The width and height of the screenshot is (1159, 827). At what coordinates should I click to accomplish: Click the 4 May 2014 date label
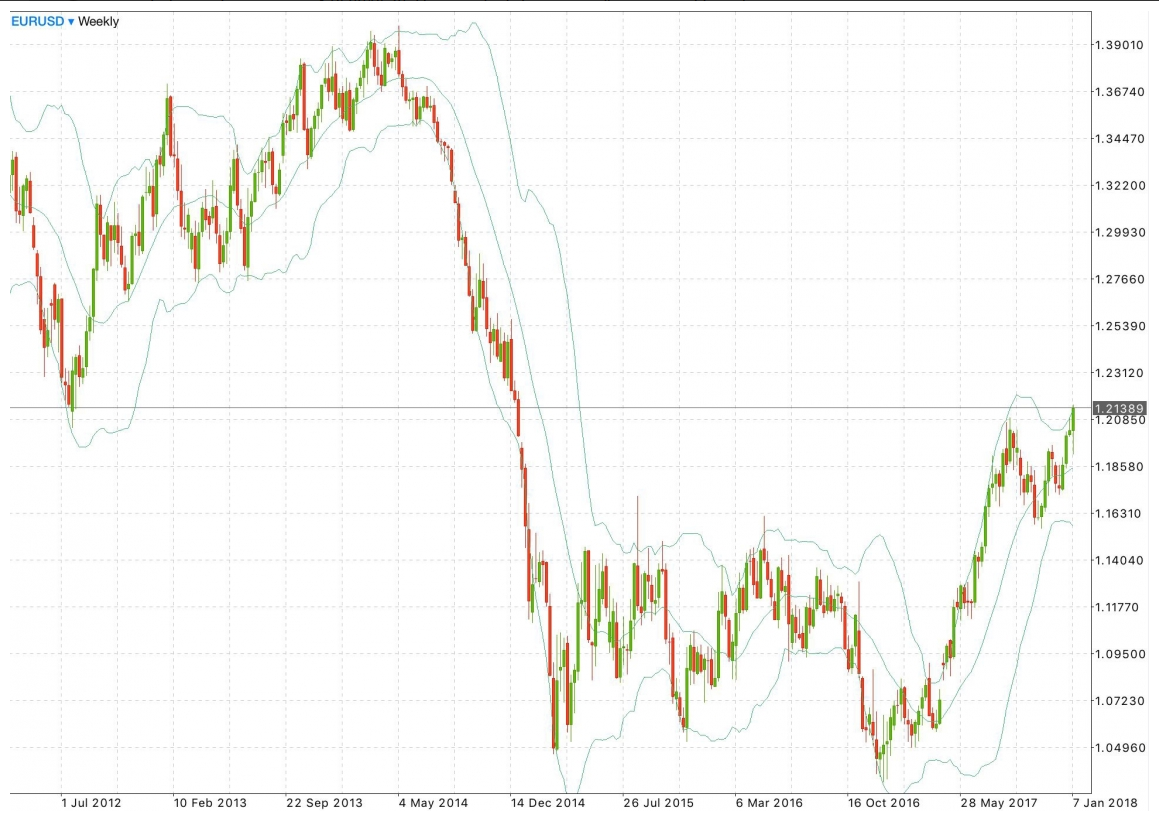pos(433,803)
